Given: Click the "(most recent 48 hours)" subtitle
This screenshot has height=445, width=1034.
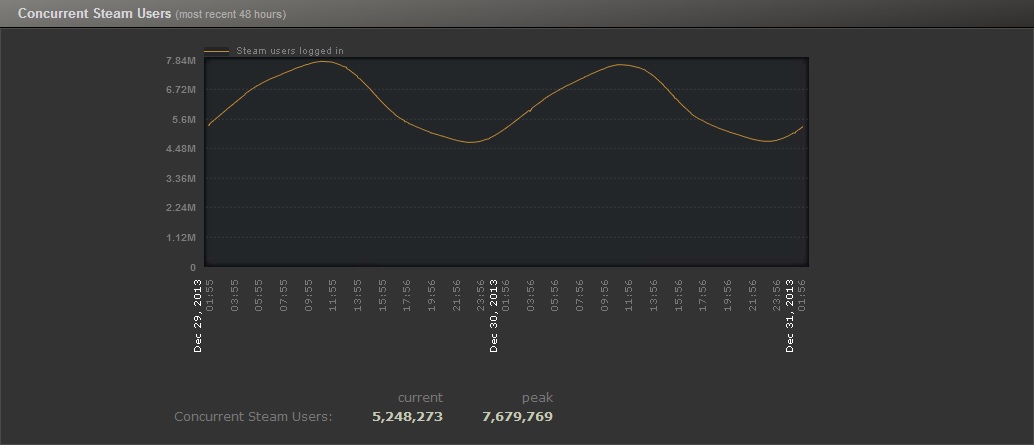Looking at the screenshot, I should pos(231,15).
